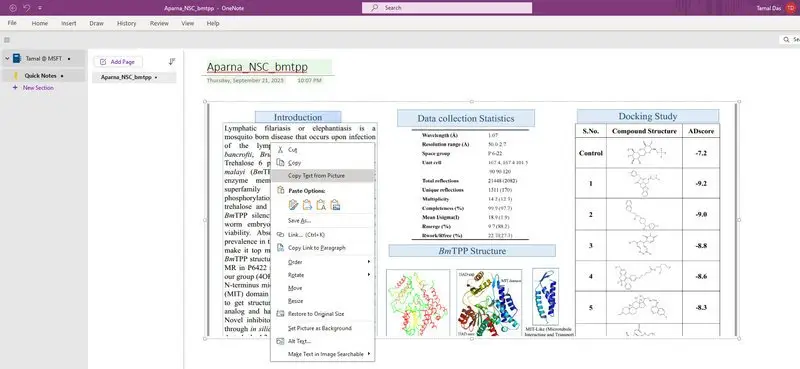Image resolution: width=800 pixels, height=369 pixels.
Task: Click the Tamal @ MSFT notebook icon
Action: (x=17, y=59)
